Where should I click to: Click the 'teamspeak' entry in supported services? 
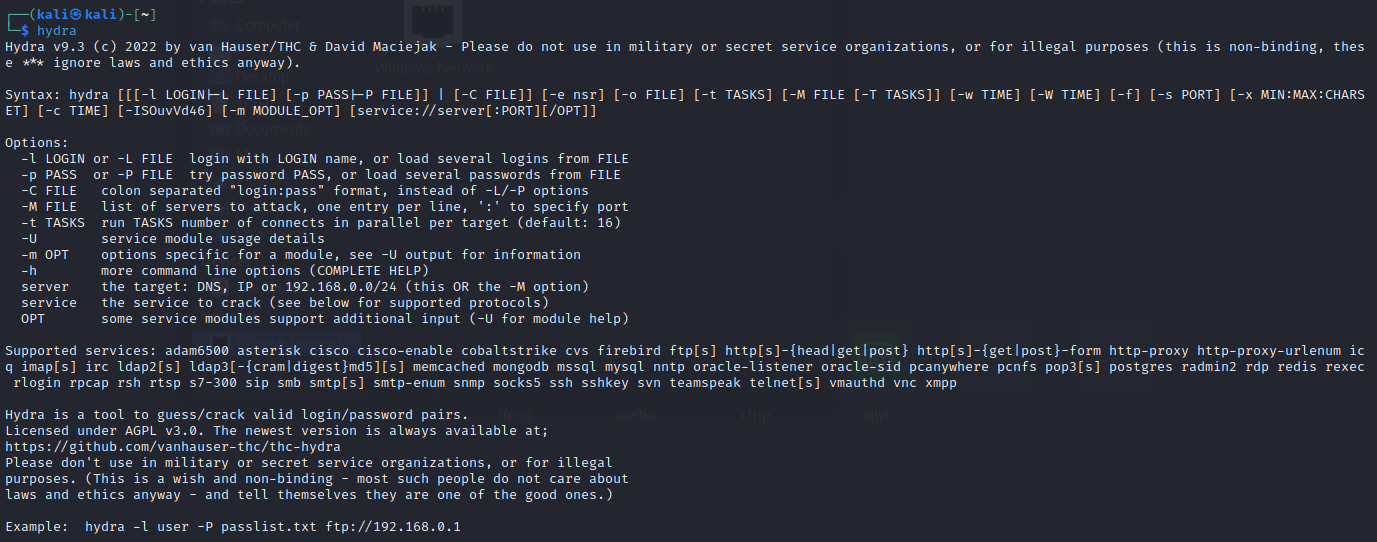tap(709, 383)
